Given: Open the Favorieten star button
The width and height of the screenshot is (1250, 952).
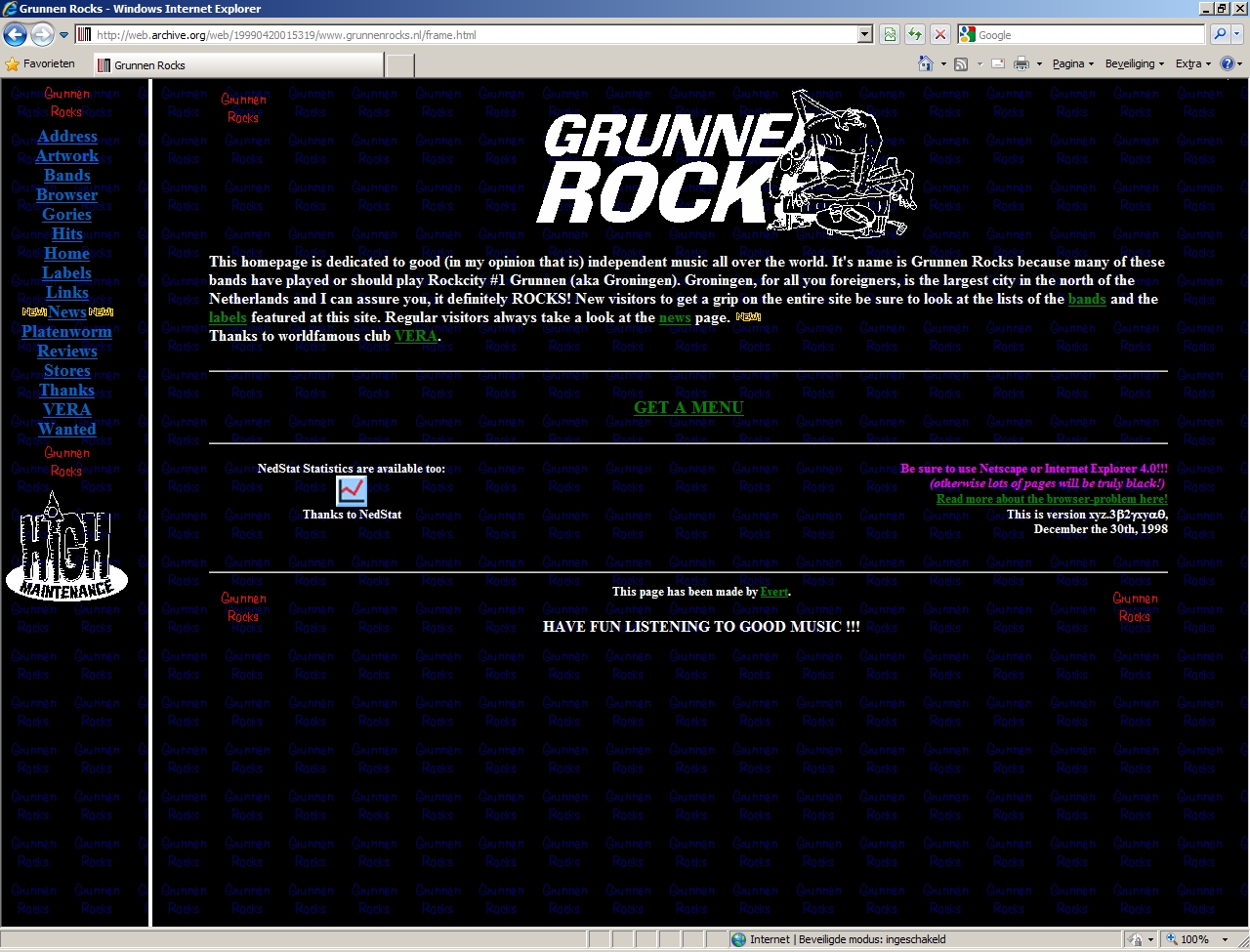Looking at the screenshot, I should [x=41, y=64].
